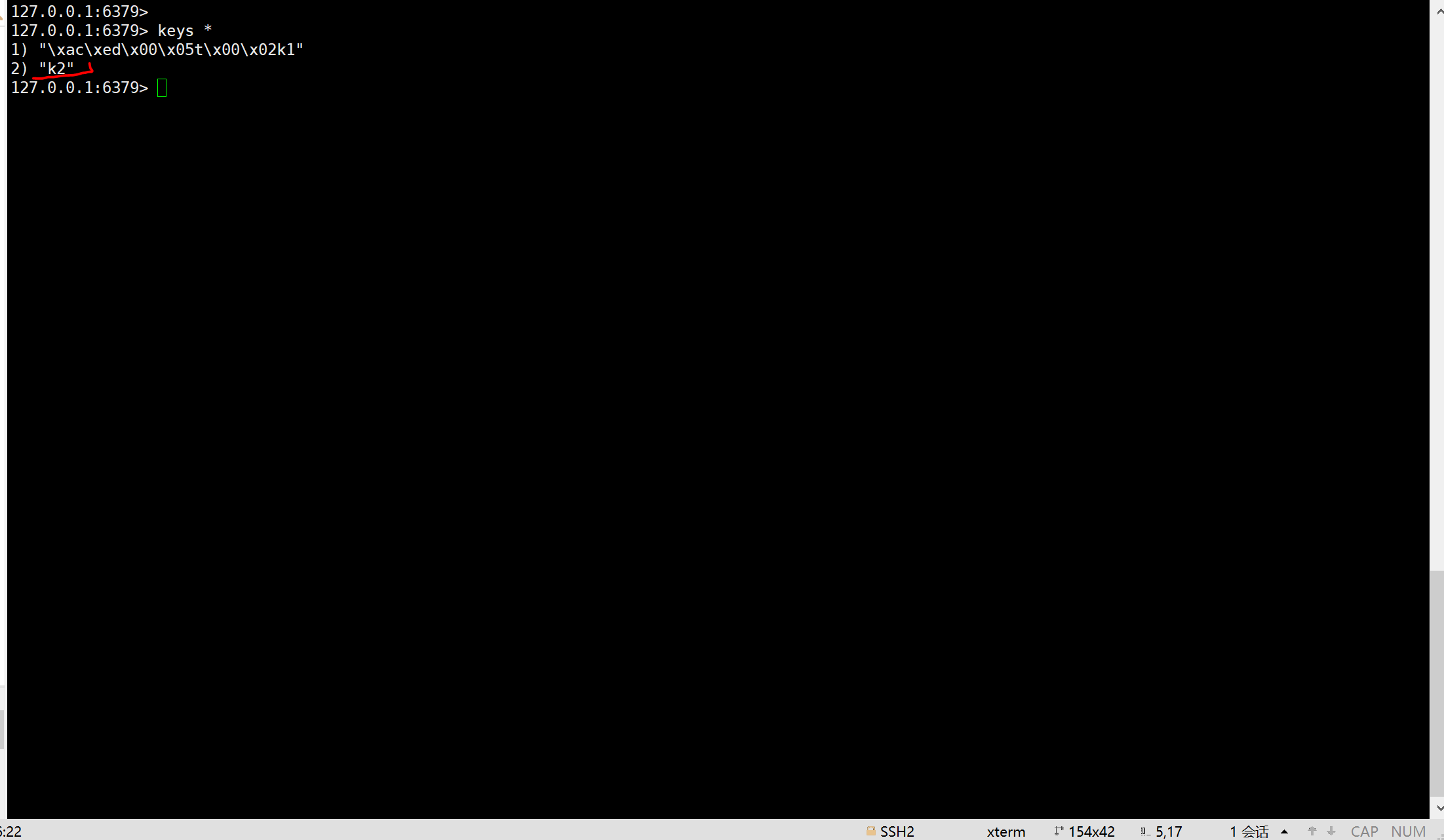
Task: Expand the session list triangle next to 1 会话
Action: coord(1285,831)
